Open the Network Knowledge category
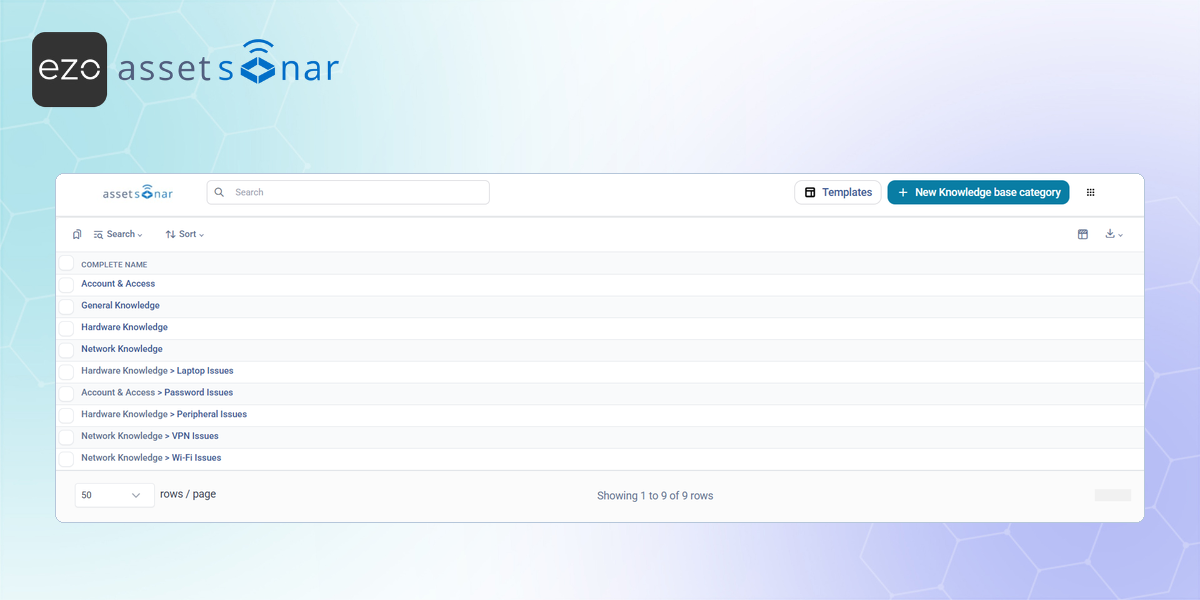 [122, 349]
